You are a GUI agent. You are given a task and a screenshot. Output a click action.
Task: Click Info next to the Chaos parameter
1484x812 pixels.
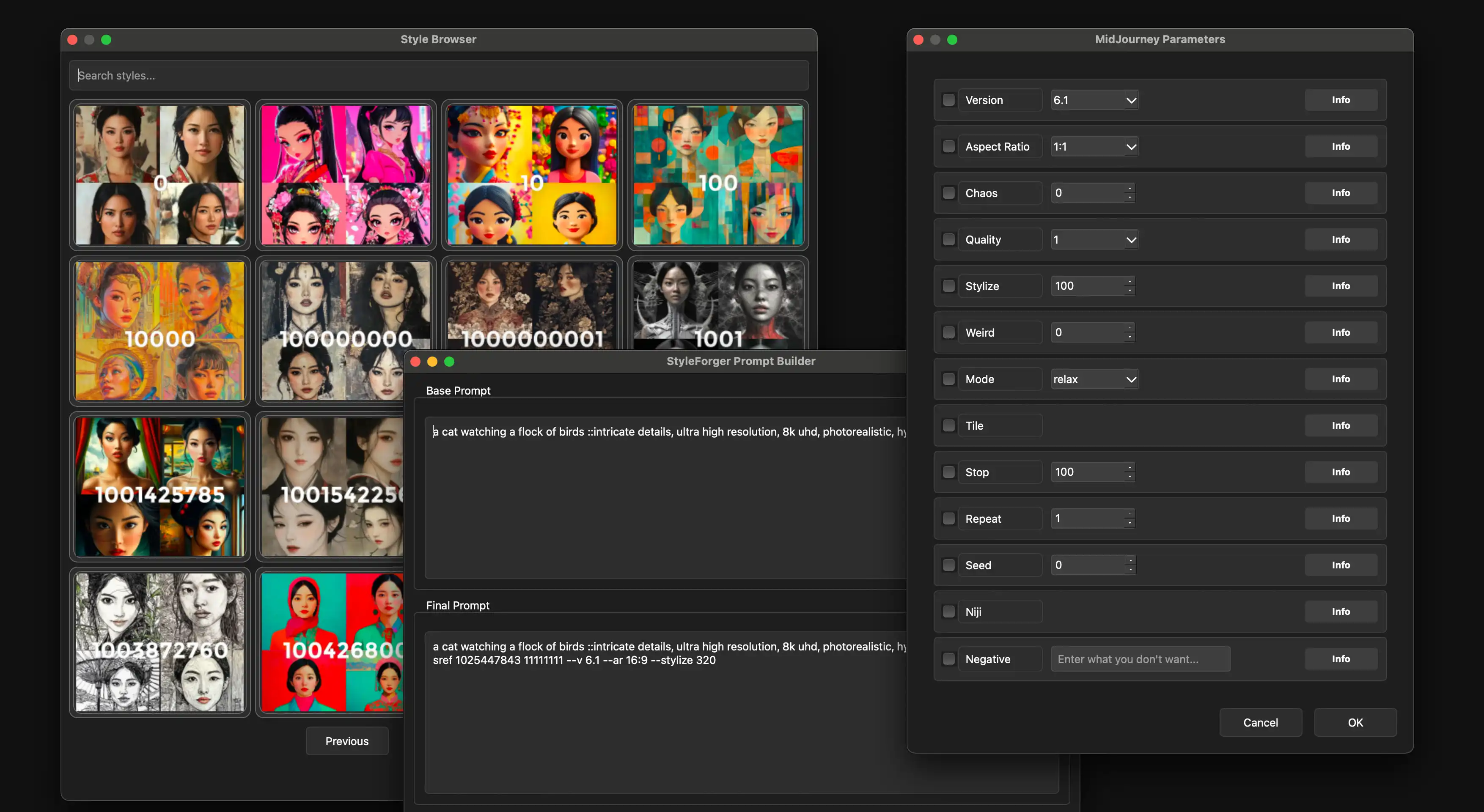[1341, 192]
